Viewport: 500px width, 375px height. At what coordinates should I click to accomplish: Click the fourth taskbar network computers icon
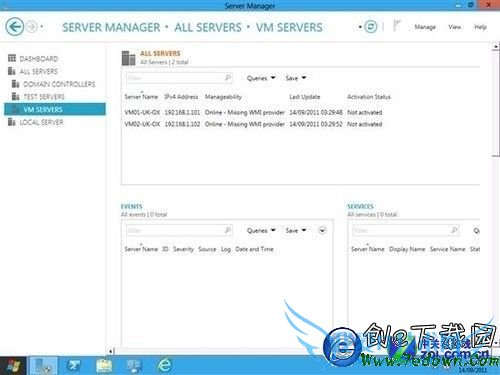(x=135, y=366)
